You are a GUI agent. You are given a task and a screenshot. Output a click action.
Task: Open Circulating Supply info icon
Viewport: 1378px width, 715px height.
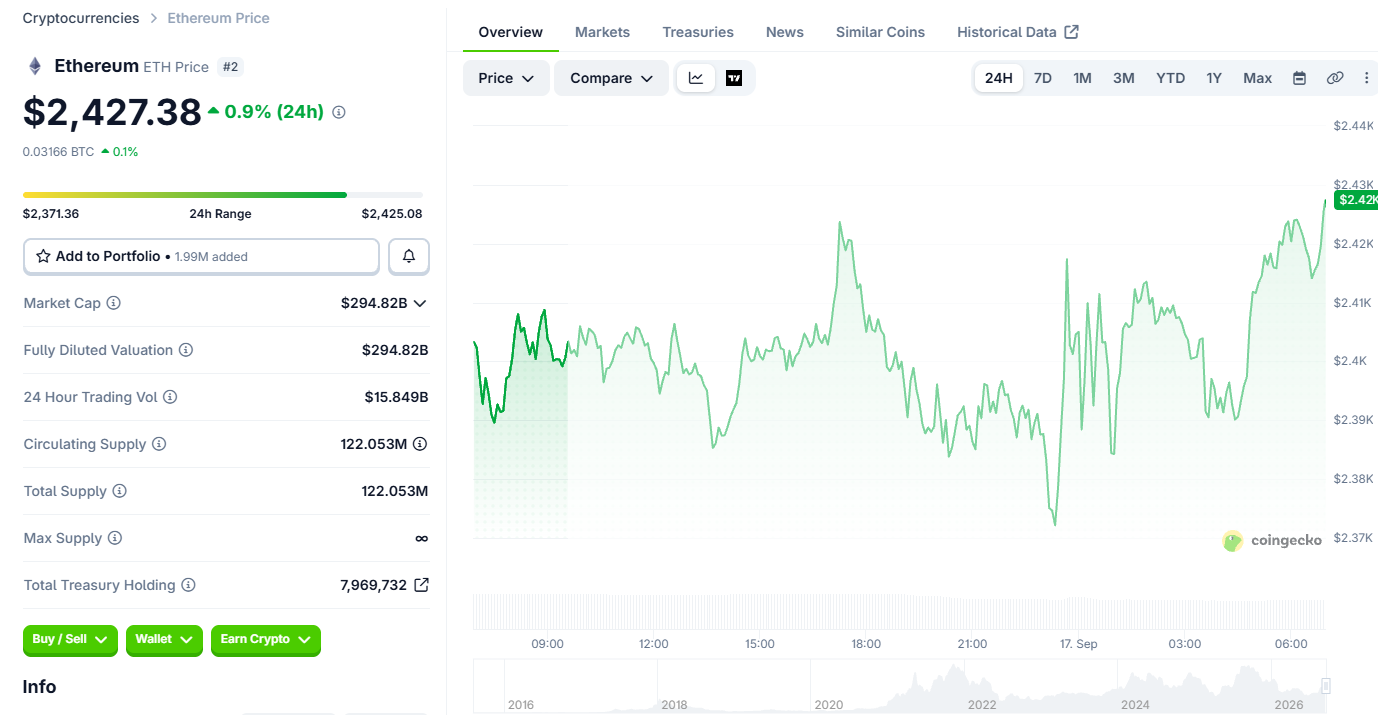click(x=159, y=444)
